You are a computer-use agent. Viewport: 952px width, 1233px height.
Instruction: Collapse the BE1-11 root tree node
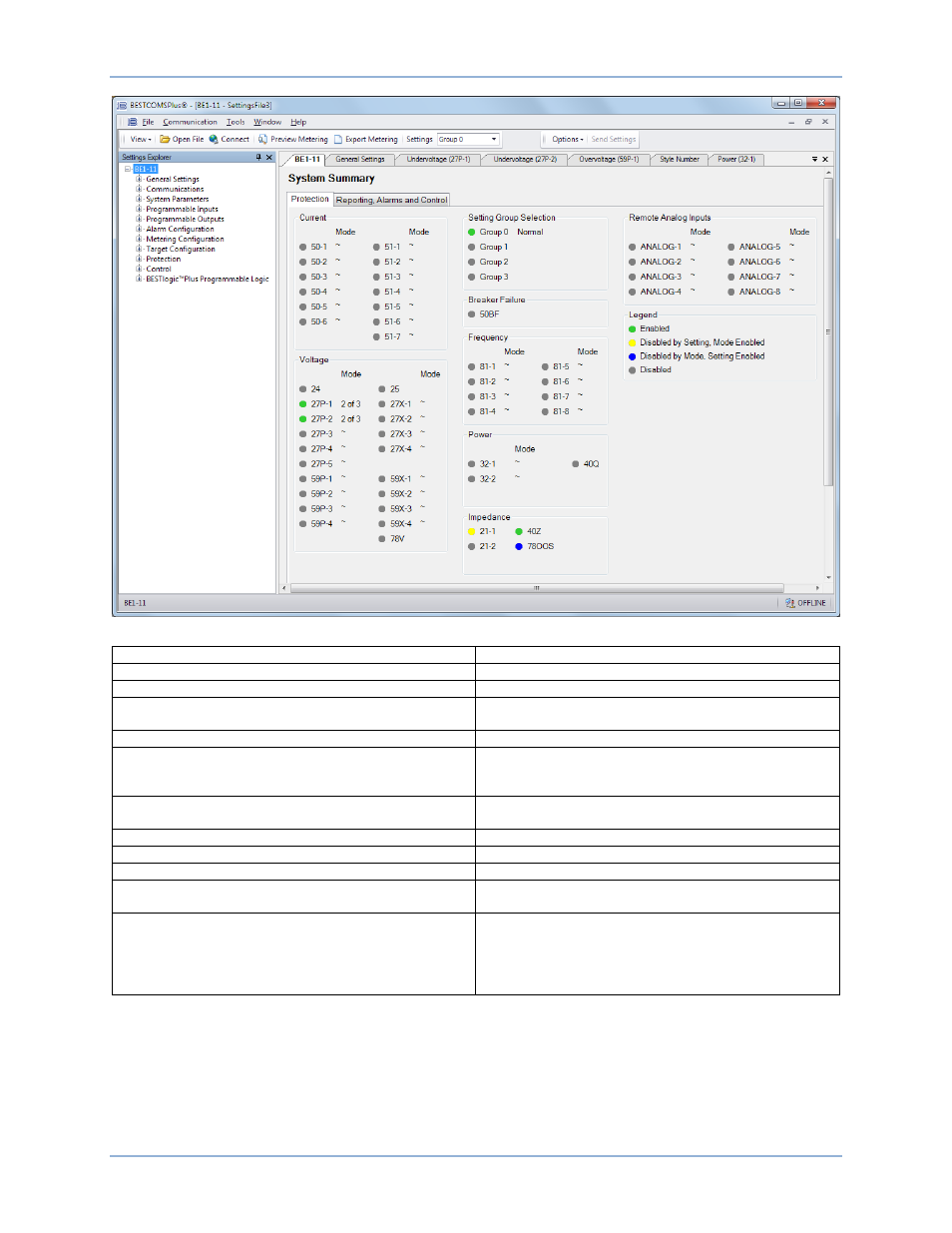(128, 169)
